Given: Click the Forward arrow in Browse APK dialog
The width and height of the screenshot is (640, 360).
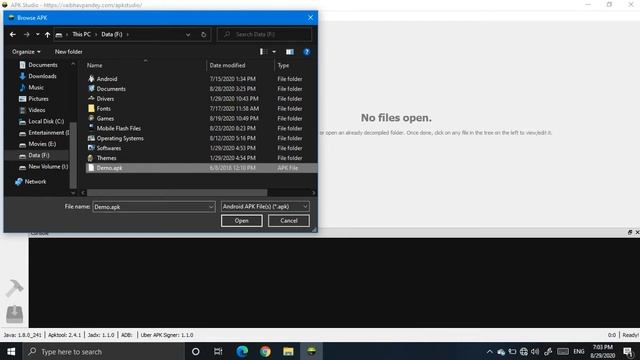Looking at the screenshot, I should [27, 35].
